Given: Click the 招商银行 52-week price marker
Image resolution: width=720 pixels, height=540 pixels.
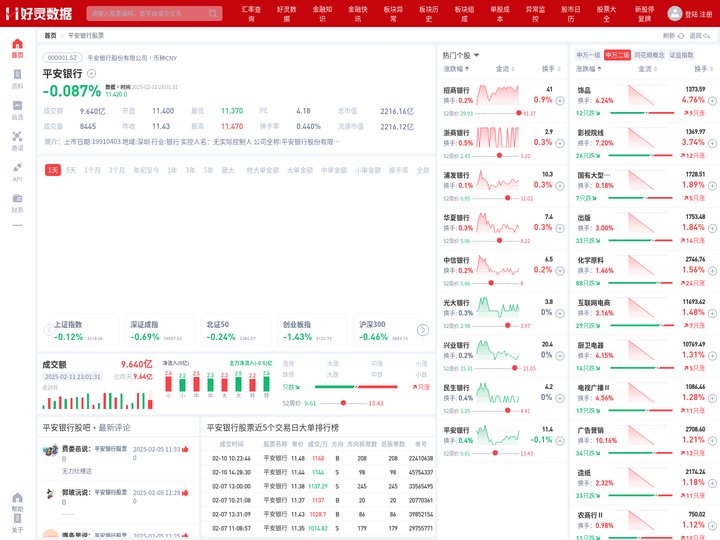Looking at the screenshot, I should [x=518, y=113].
